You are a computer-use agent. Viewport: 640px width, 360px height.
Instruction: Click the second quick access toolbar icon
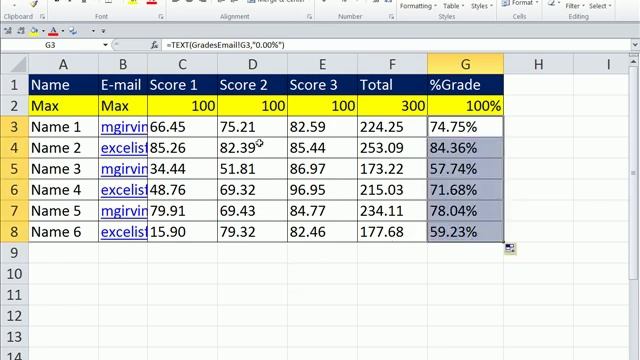point(21,31)
